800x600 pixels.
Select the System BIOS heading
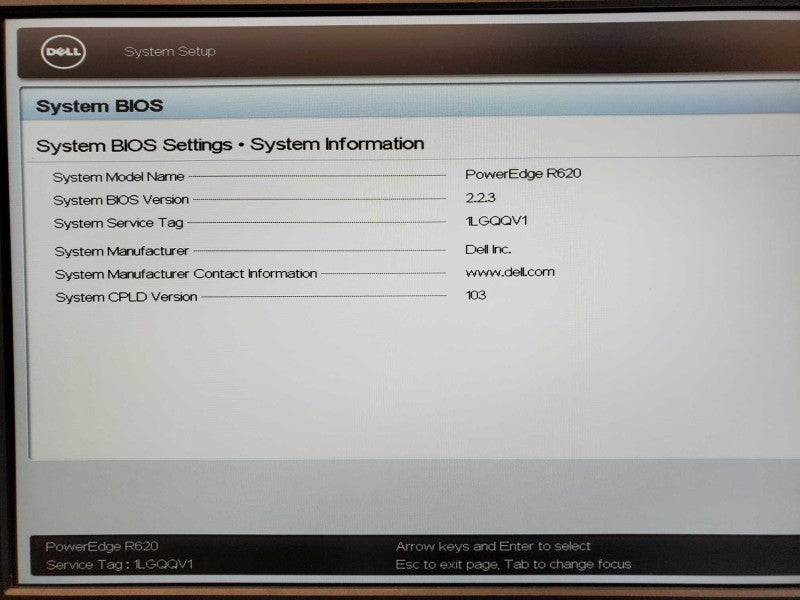click(x=99, y=106)
